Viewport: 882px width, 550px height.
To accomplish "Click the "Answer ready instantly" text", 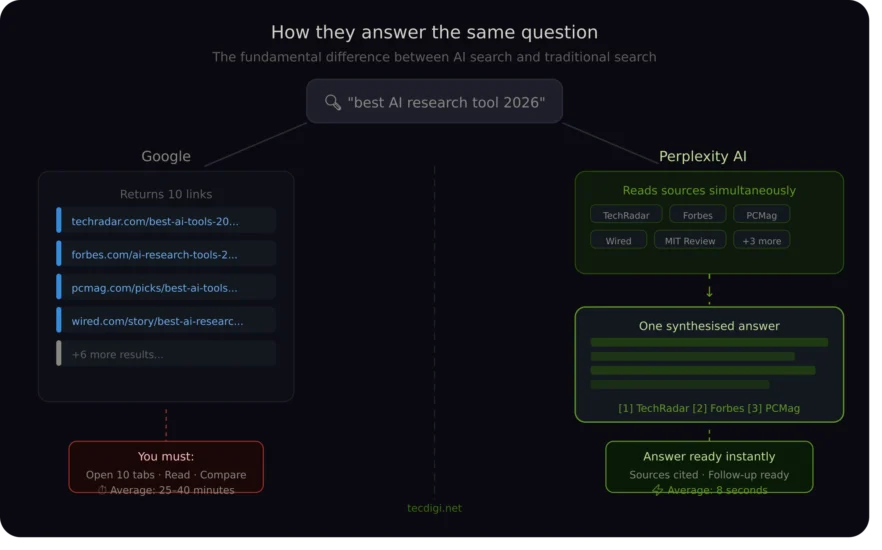I will coord(709,456).
